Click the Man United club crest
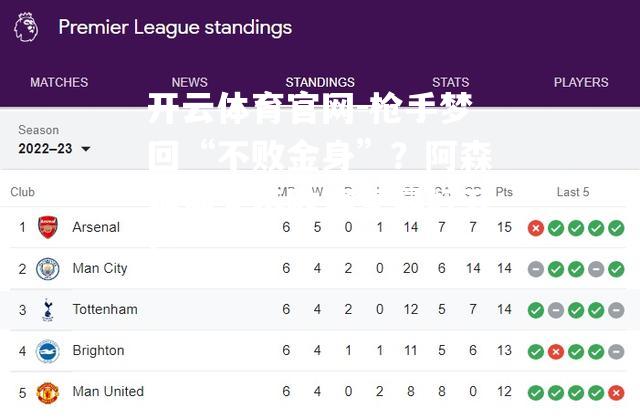The width and height of the screenshot is (640, 418). tap(48, 392)
